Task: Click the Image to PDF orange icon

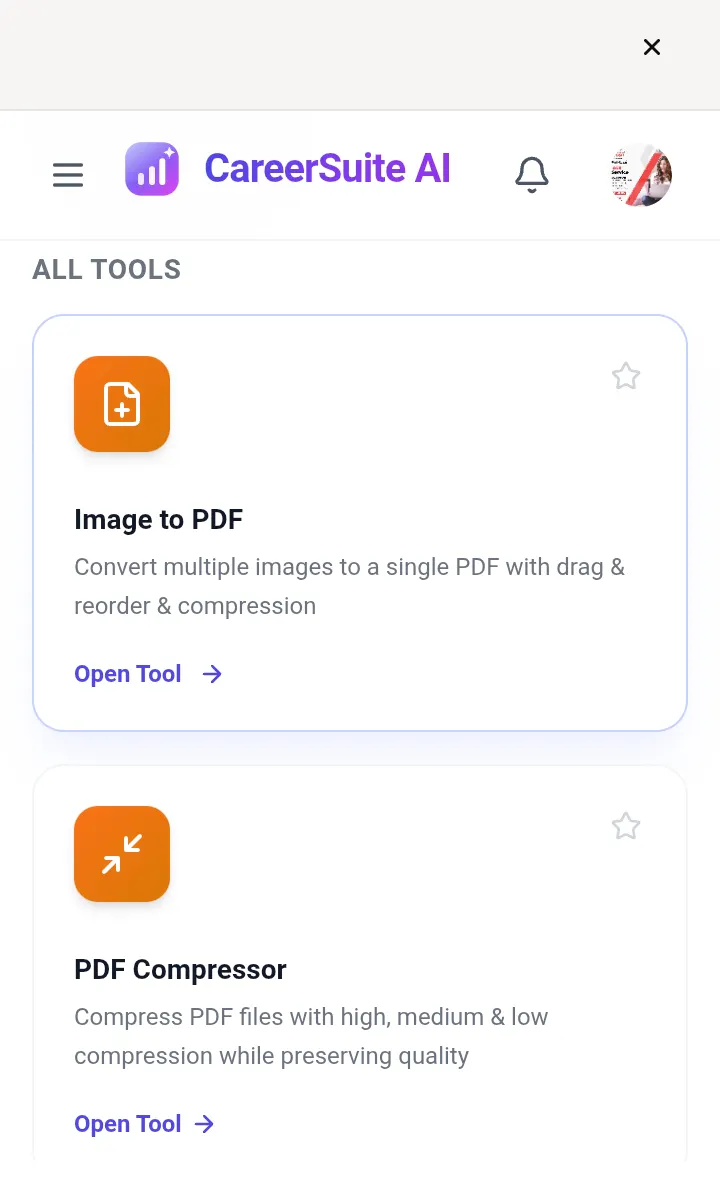Action: point(122,404)
